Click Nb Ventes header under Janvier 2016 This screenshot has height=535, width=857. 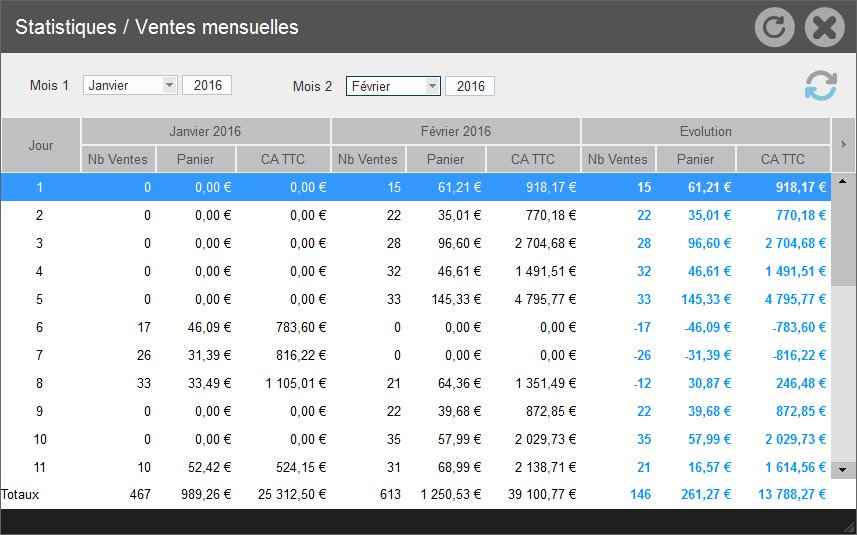tap(118, 159)
